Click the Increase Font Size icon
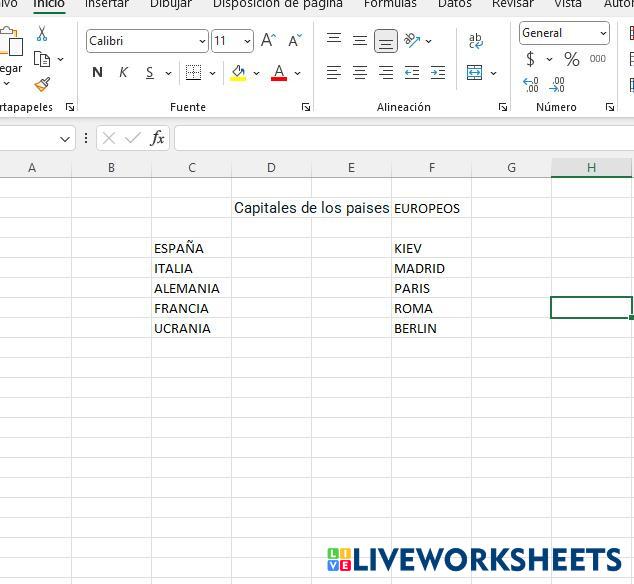The width and height of the screenshot is (634, 584). 268,41
